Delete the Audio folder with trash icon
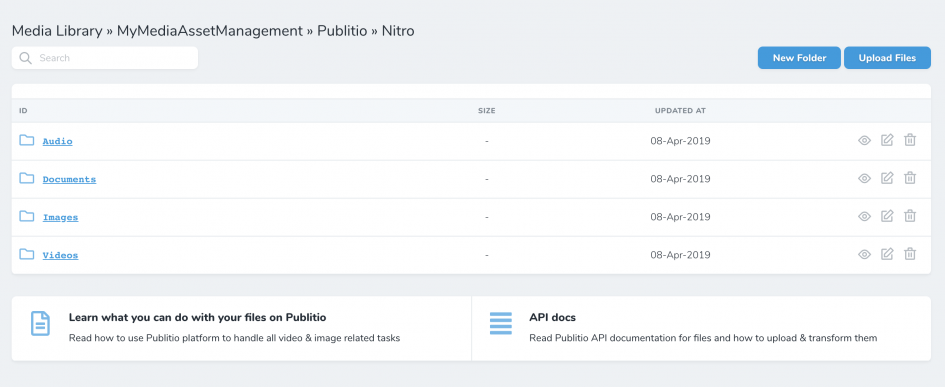945x387 pixels. (x=910, y=140)
